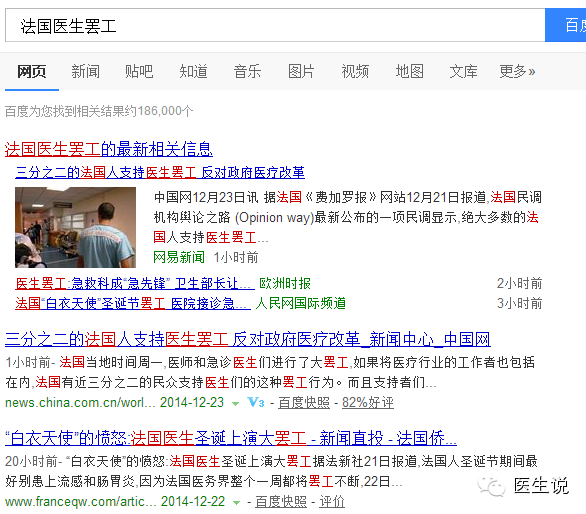Click the 82%好评 rating link
This screenshot has height=514, width=586.
pyautogui.click(x=368, y=403)
